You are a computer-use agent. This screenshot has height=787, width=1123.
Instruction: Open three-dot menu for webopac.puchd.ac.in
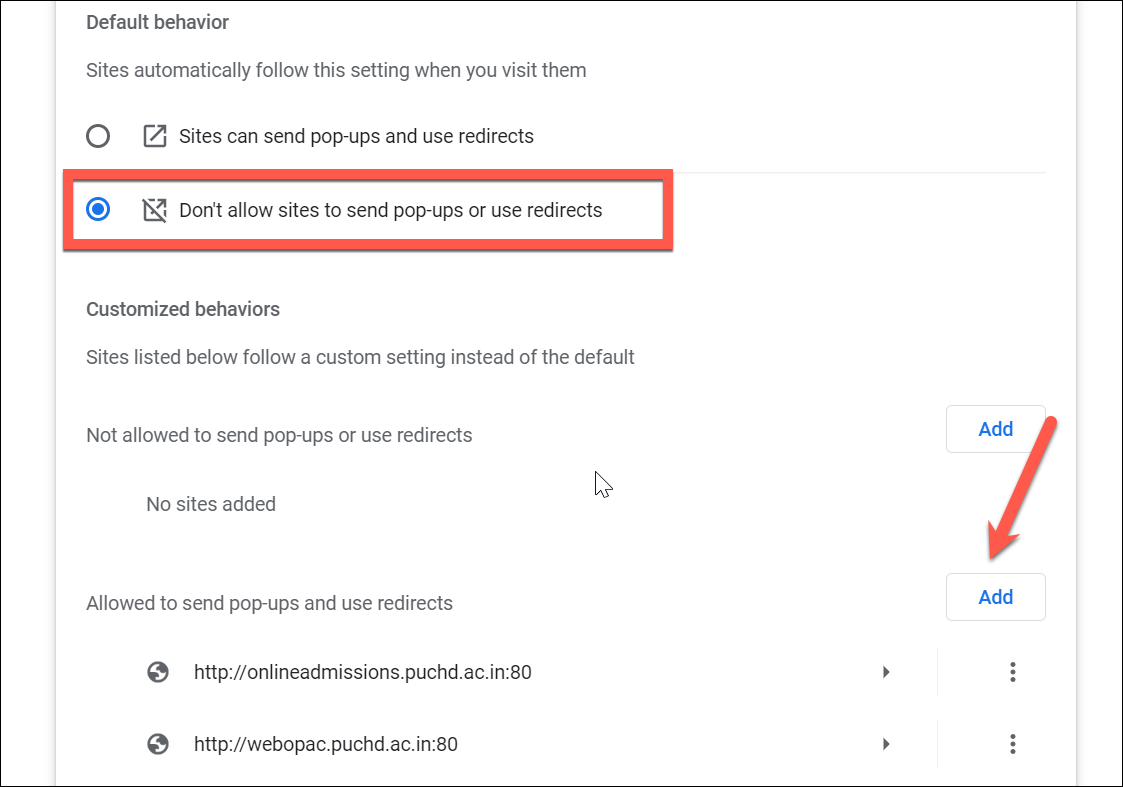pos(1013,744)
